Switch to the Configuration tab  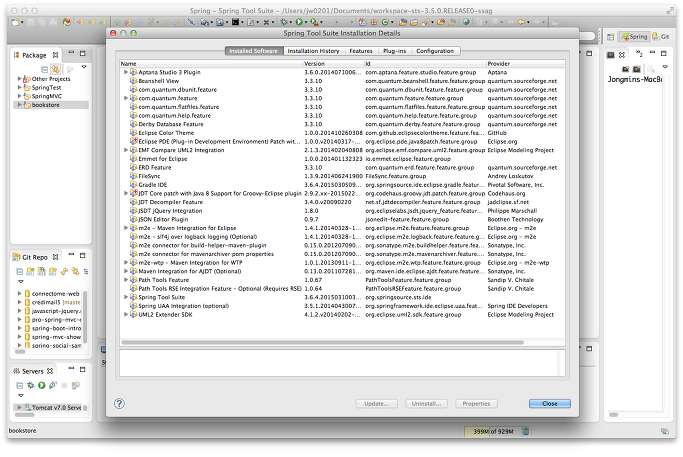(x=435, y=51)
